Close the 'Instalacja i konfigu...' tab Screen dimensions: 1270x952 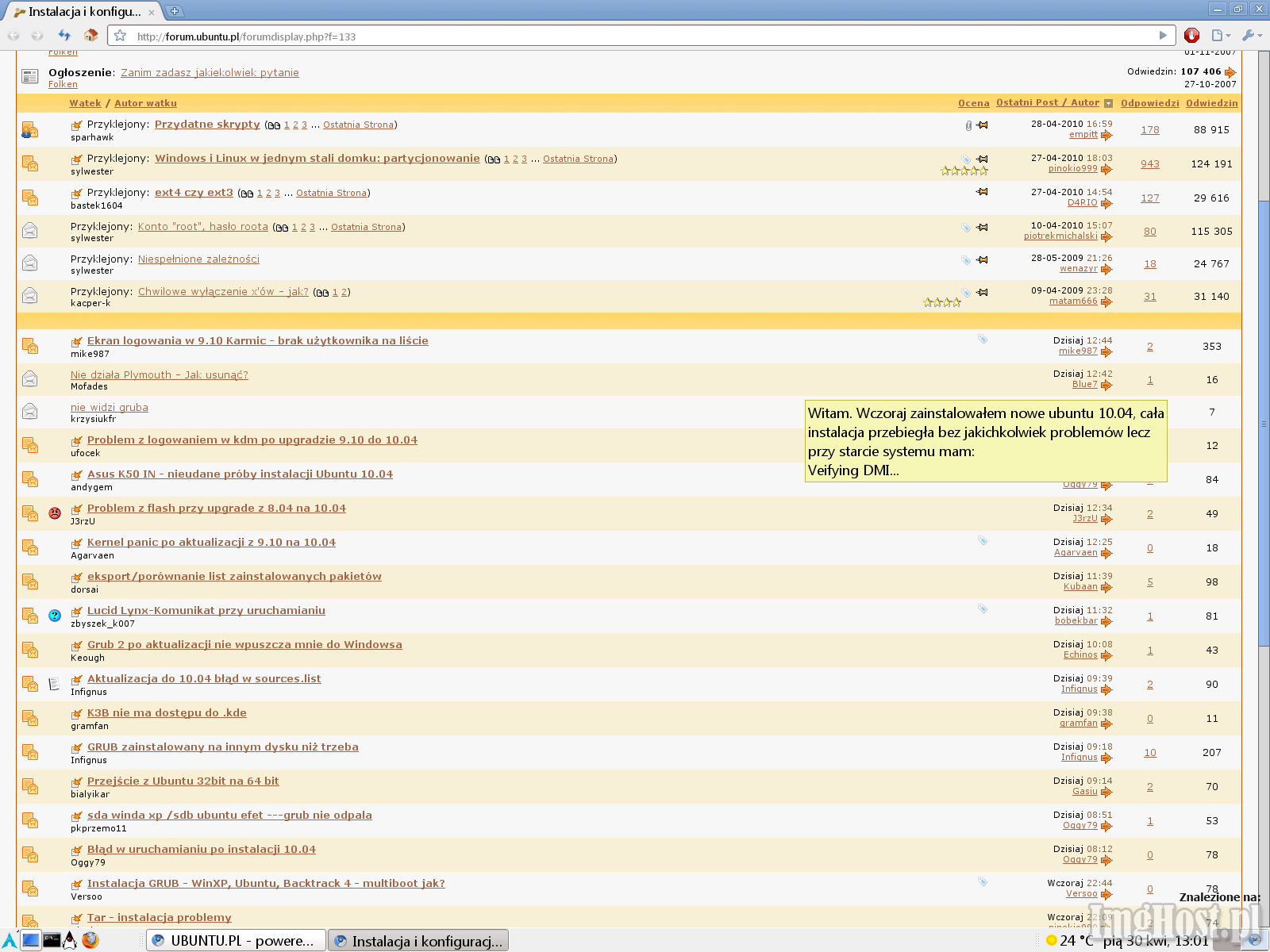click(152, 12)
